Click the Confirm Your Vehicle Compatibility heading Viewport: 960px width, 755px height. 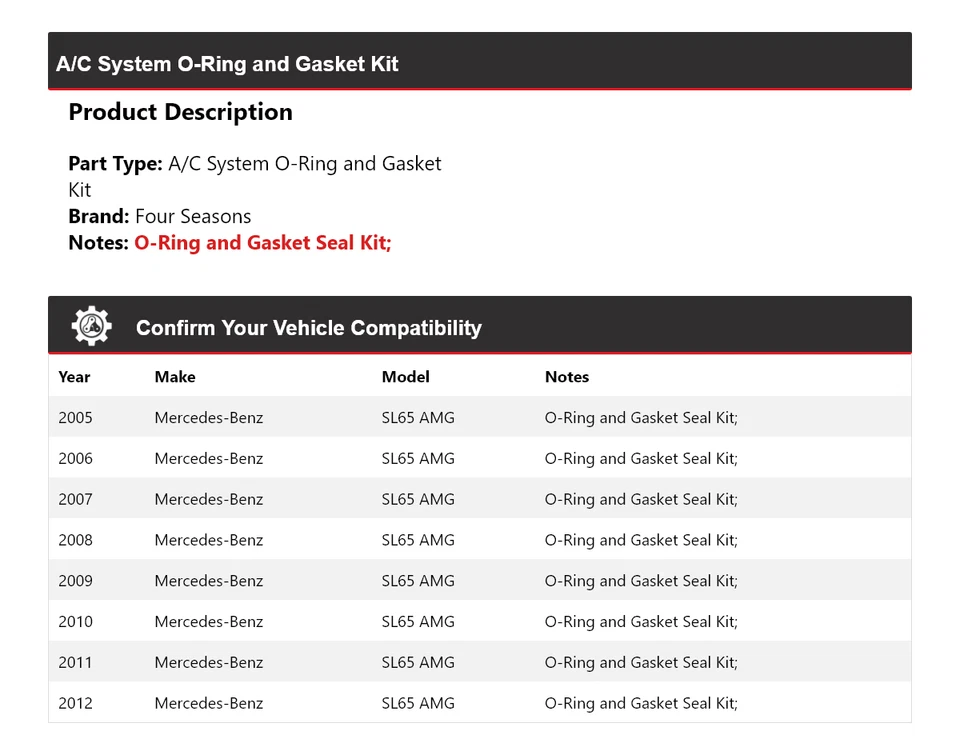pyautogui.click(x=308, y=328)
